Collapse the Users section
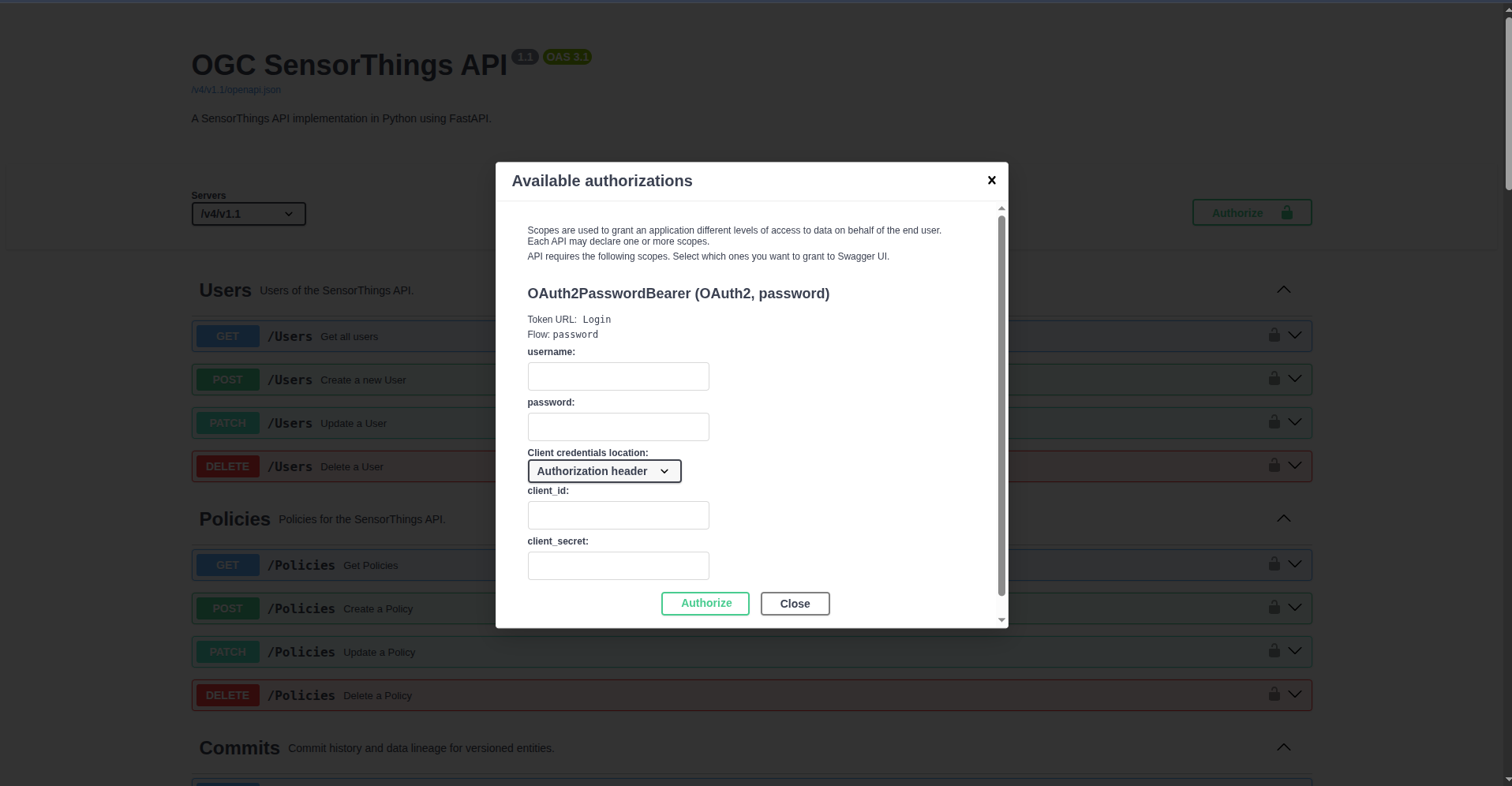The image size is (1512, 786). [1284, 290]
